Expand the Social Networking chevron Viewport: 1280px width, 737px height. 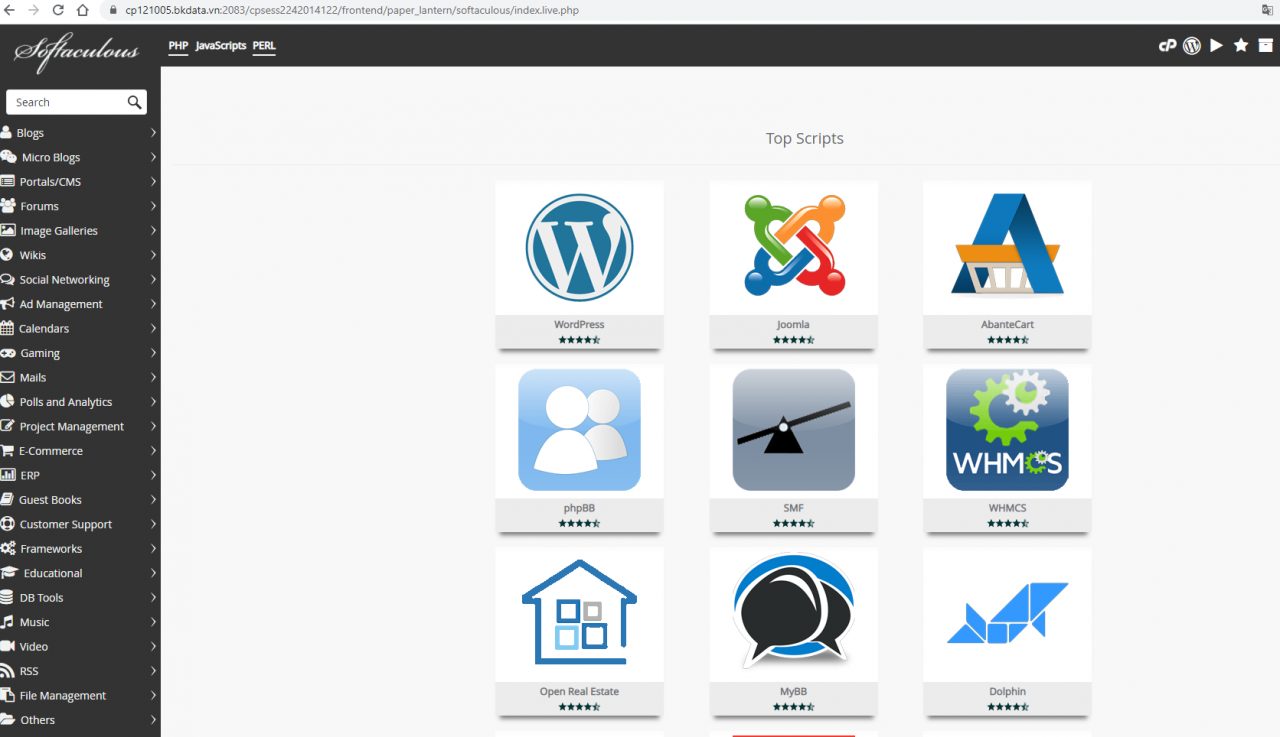(153, 280)
